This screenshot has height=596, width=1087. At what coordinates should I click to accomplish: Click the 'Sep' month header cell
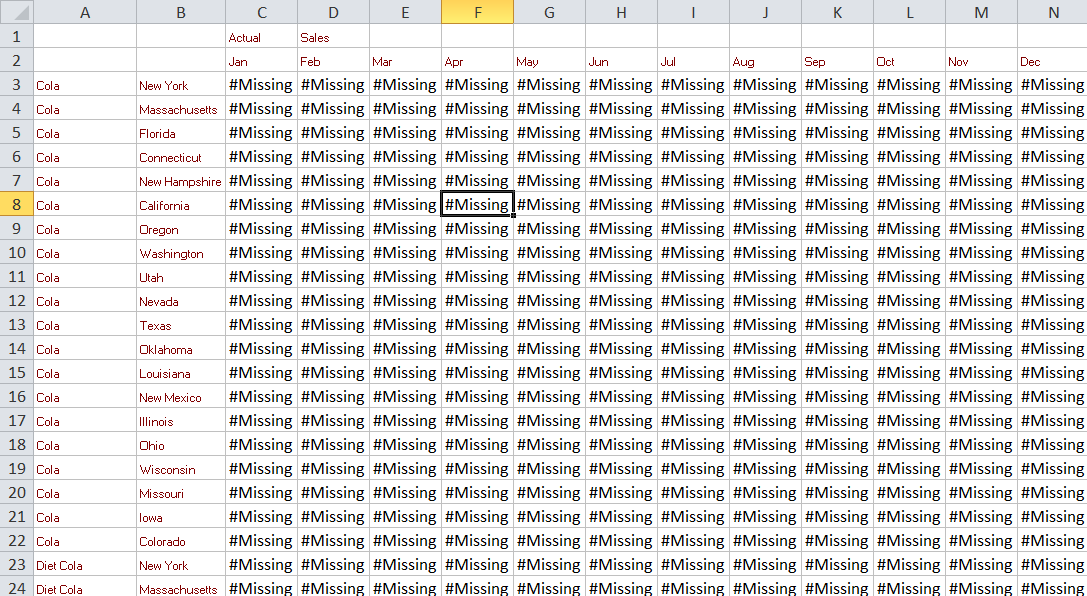[x=838, y=60]
